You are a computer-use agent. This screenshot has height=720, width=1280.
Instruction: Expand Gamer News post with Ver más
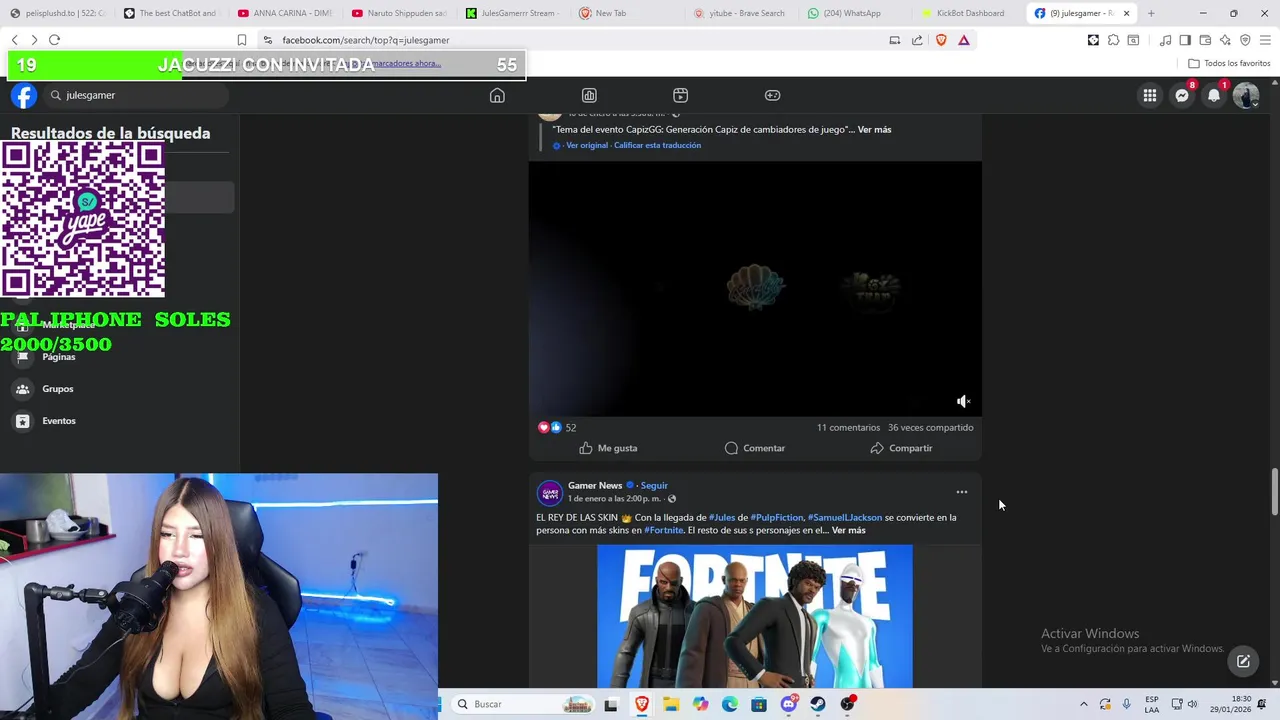[x=849, y=530]
